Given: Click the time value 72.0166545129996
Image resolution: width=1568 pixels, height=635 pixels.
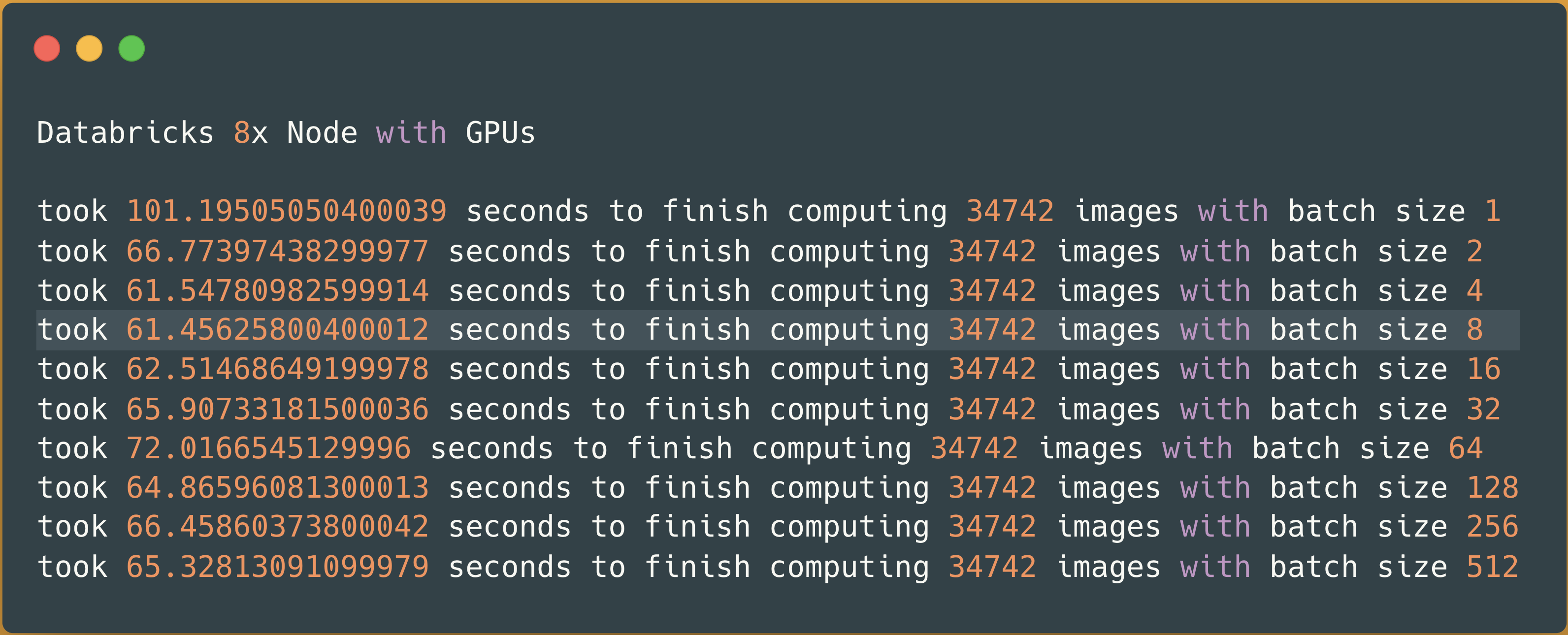Looking at the screenshot, I should (x=268, y=449).
